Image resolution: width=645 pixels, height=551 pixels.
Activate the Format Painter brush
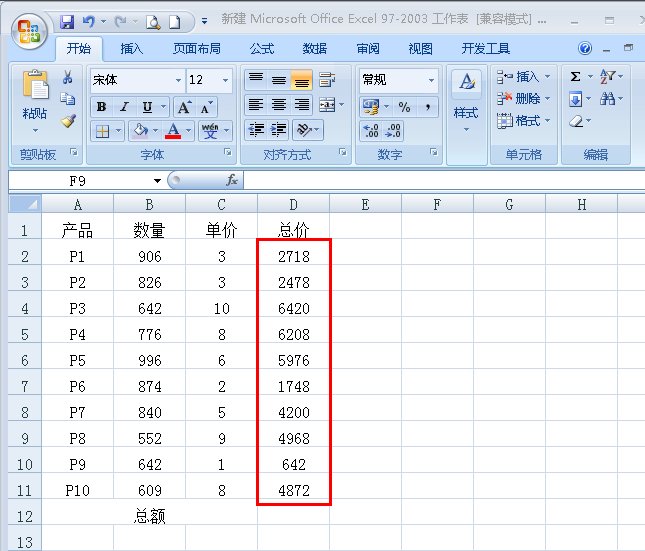pos(68,121)
